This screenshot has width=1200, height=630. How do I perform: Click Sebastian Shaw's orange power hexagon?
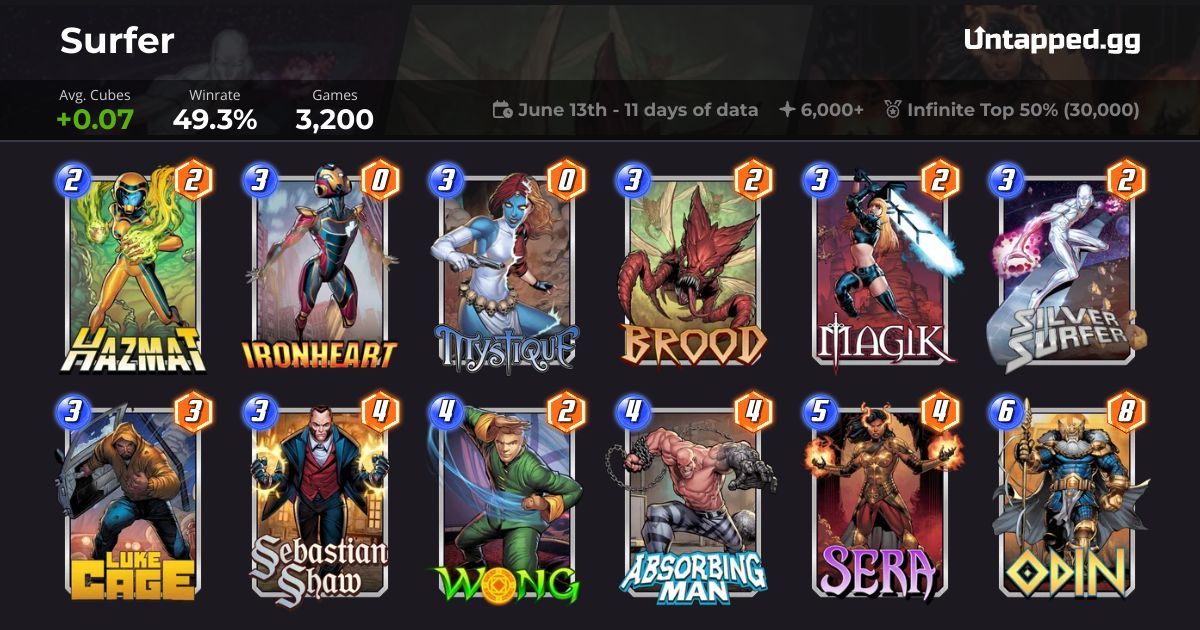380,411
